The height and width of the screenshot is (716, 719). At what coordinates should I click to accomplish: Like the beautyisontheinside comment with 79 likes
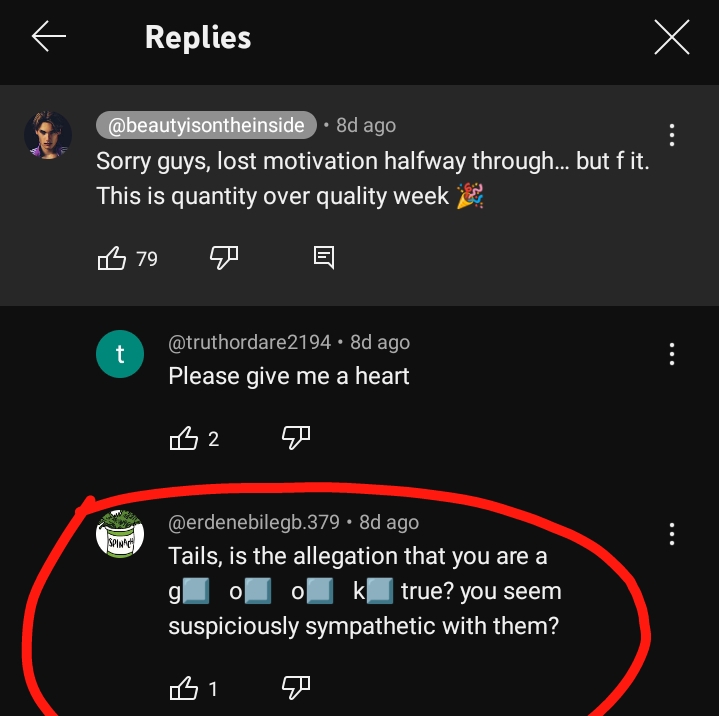111,258
